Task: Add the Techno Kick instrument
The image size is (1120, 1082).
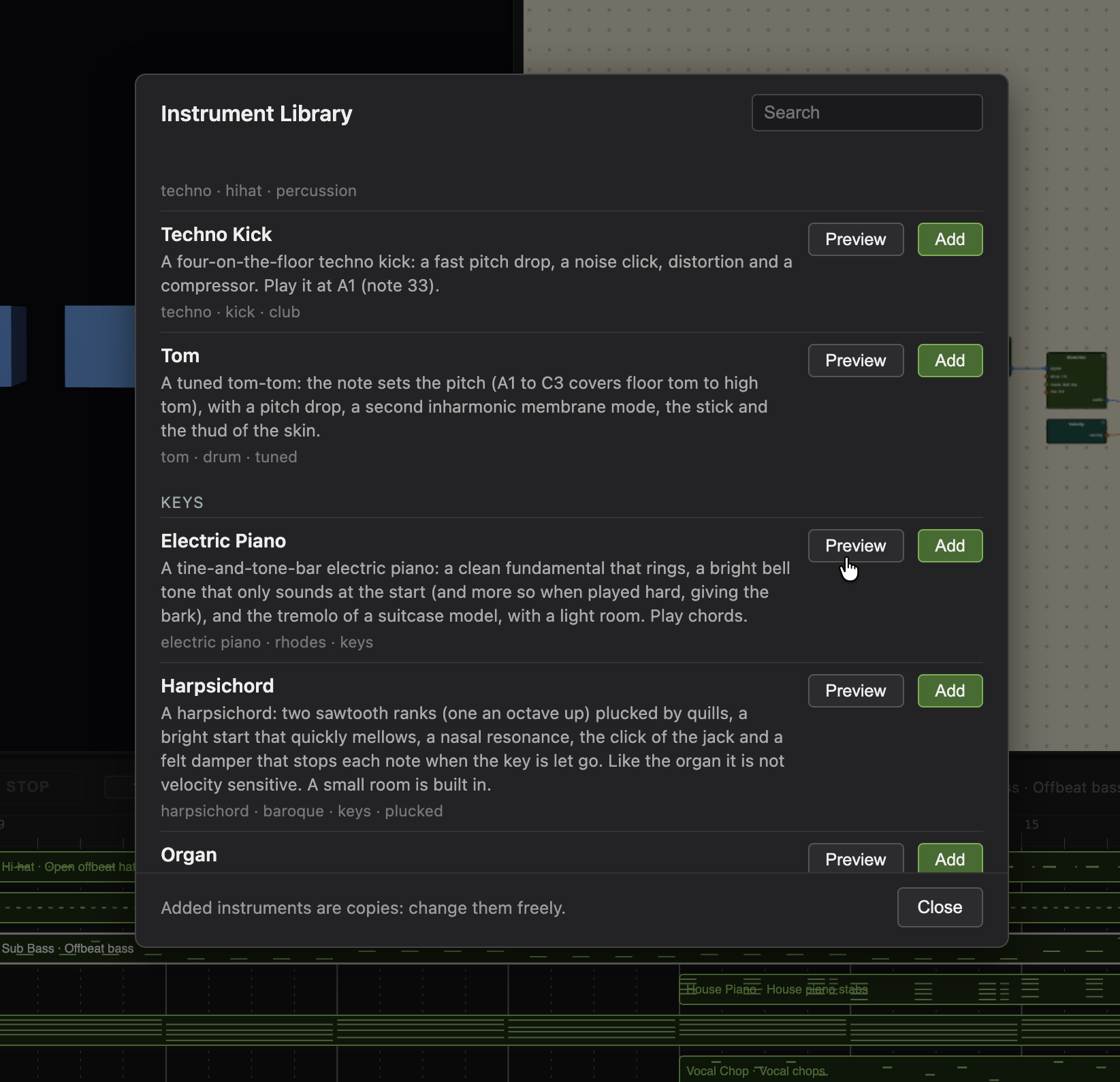Action: click(x=950, y=239)
